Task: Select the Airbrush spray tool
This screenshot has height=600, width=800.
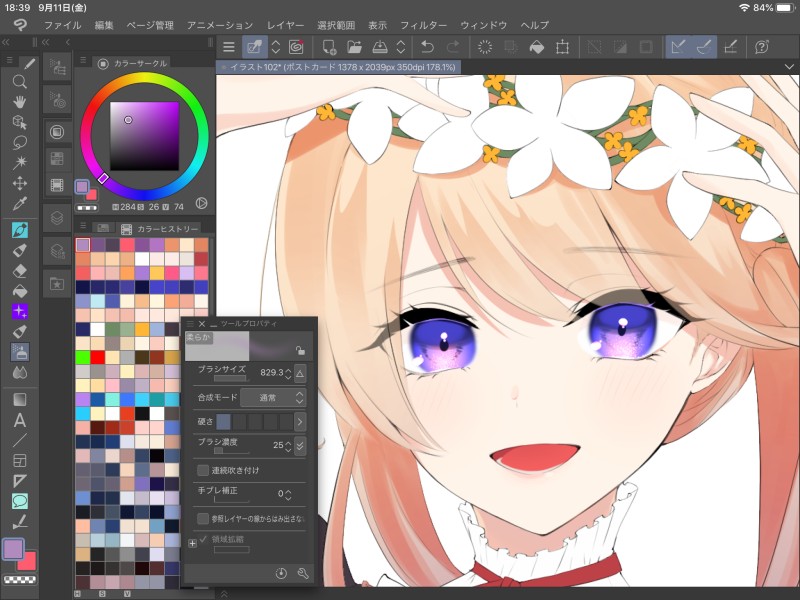Action: tap(19, 352)
